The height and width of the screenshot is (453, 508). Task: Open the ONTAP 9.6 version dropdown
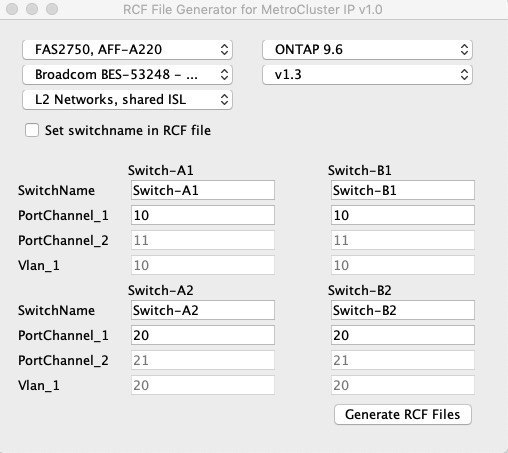click(367, 50)
